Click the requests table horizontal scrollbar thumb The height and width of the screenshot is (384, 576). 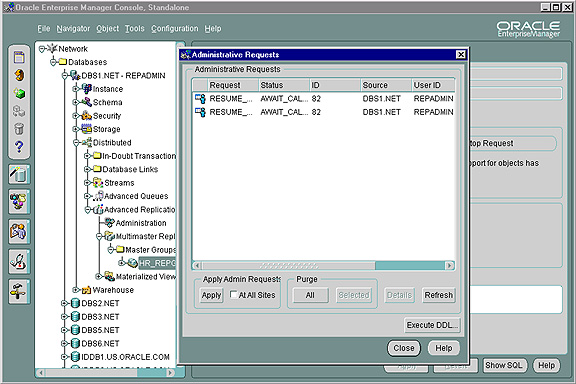click(288, 265)
